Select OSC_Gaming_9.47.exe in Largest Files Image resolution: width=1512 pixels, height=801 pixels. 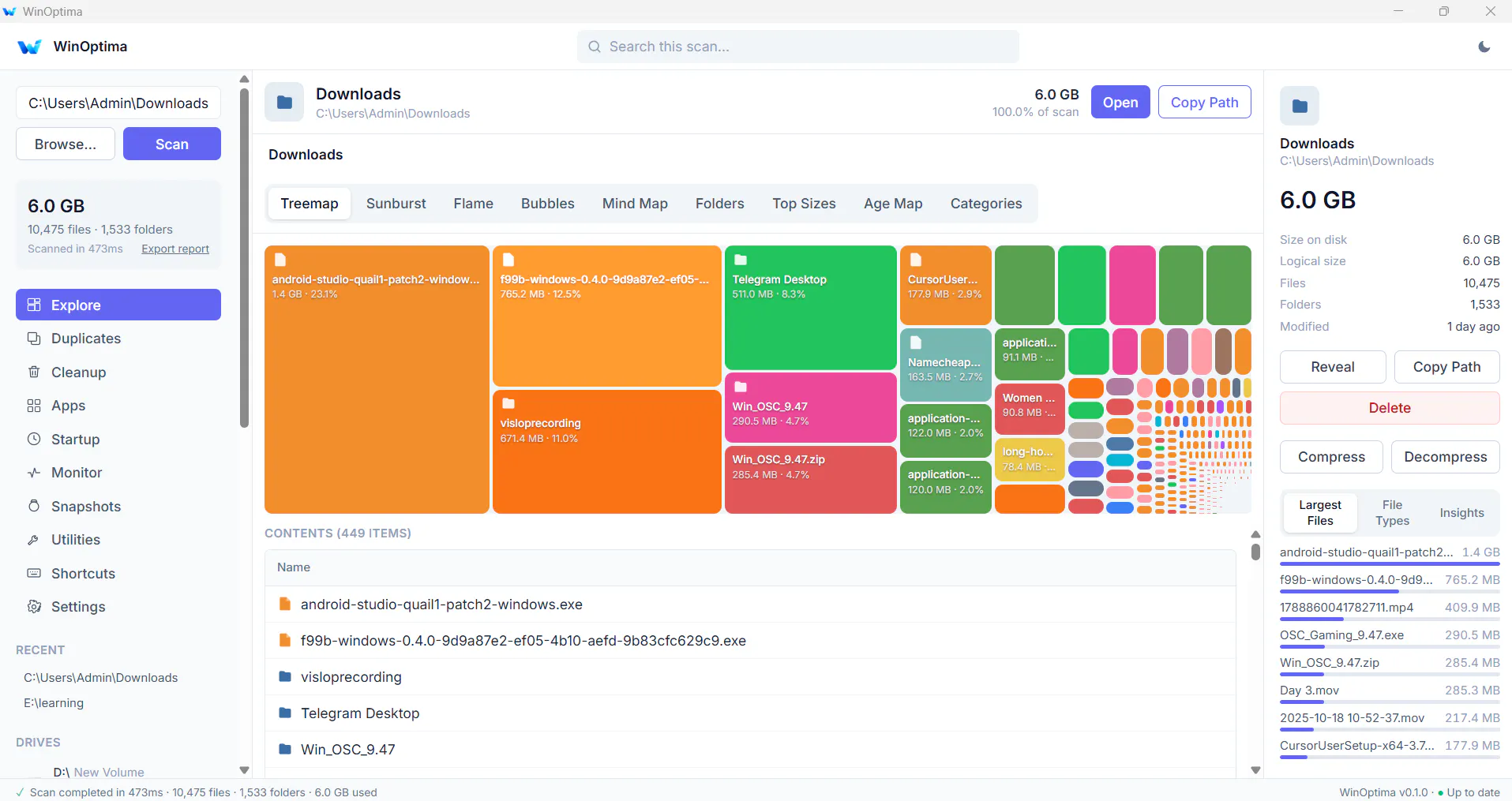[1390, 638]
